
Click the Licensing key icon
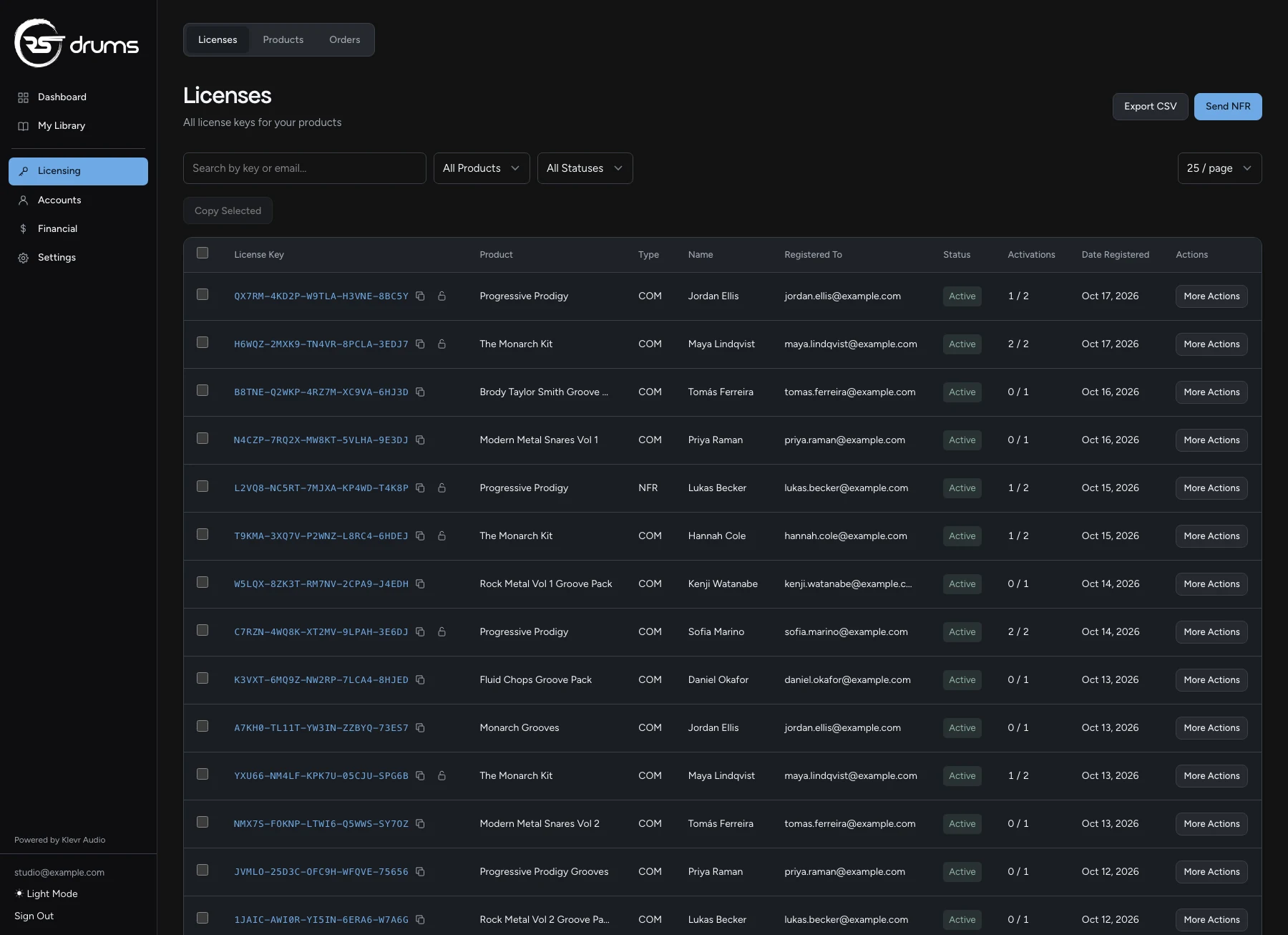click(x=23, y=171)
